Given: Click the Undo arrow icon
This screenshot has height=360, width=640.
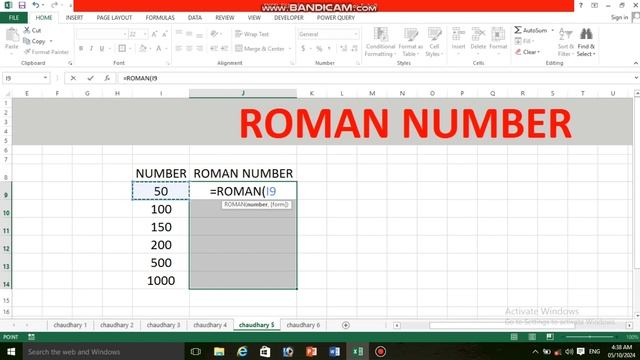Looking at the screenshot, I should coord(36,5).
